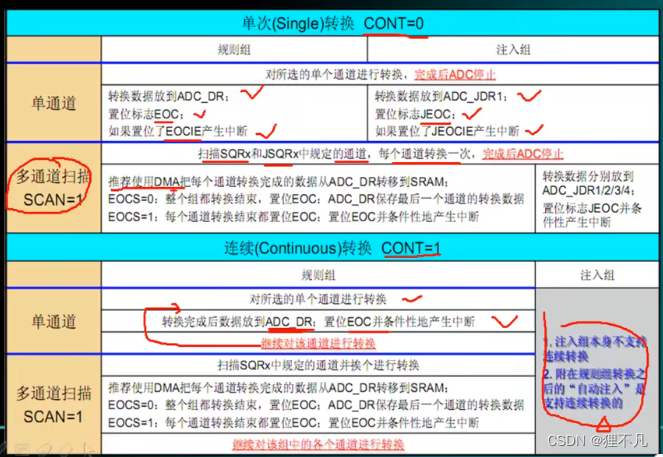
Task: Click 对所选的单个通道进行转换 in continuous section
Action: tap(318, 299)
